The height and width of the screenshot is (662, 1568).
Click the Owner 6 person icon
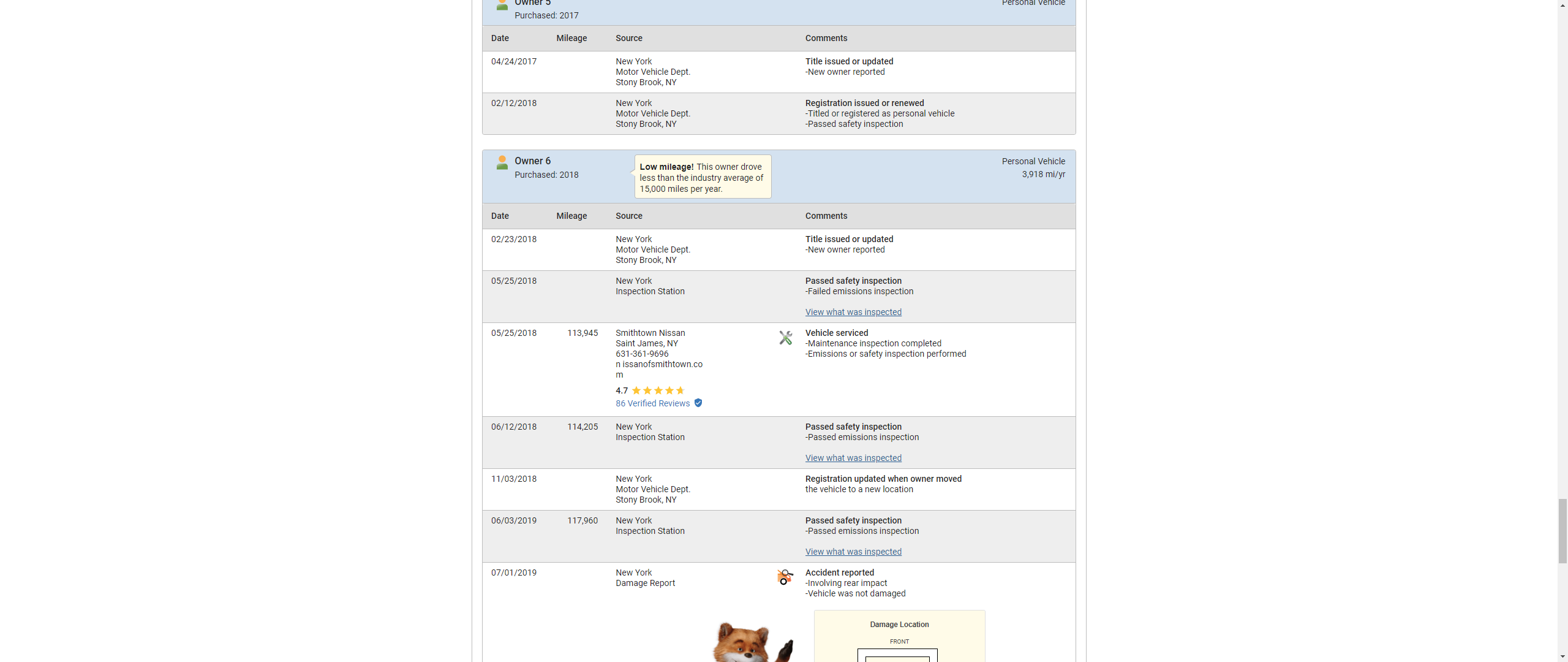(x=502, y=162)
